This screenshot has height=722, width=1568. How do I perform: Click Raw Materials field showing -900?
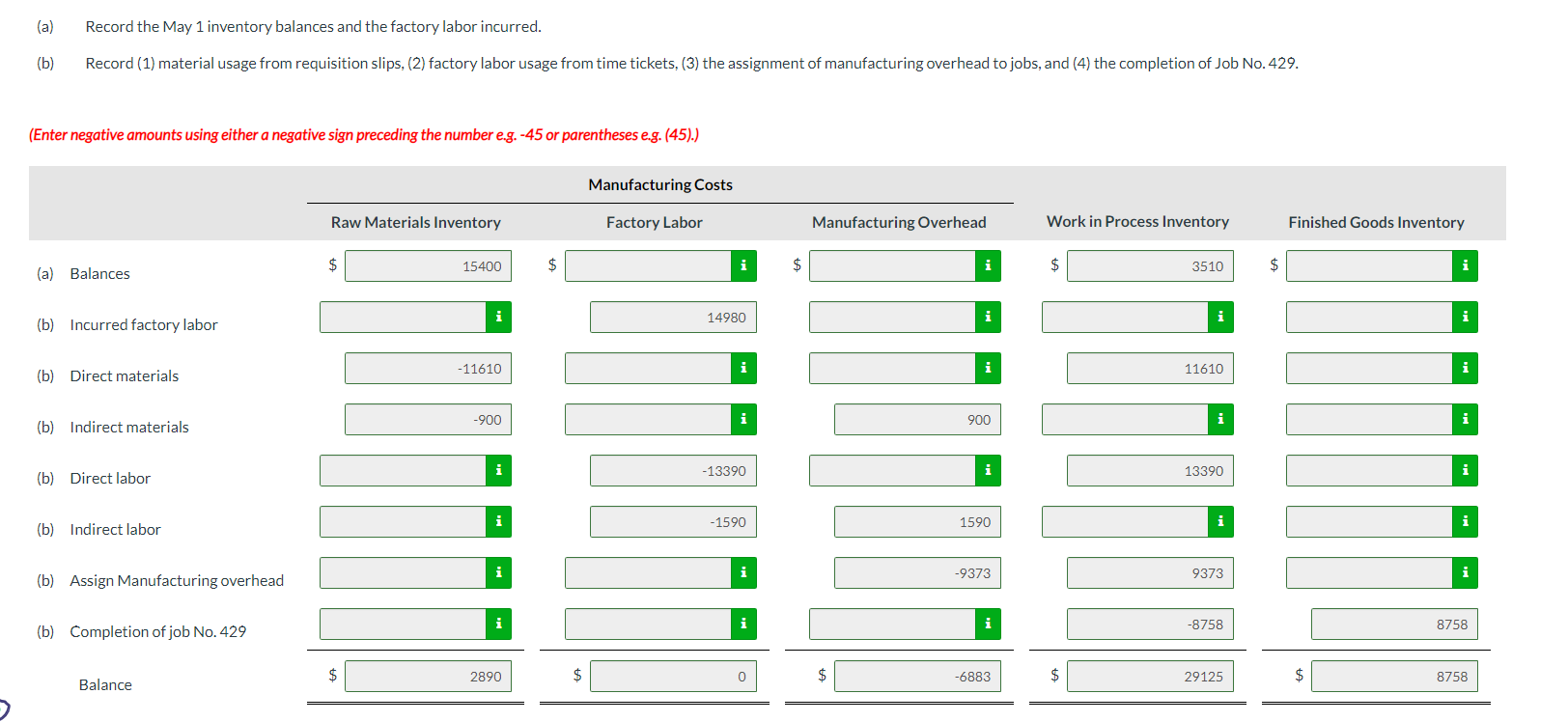click(428, 419)
